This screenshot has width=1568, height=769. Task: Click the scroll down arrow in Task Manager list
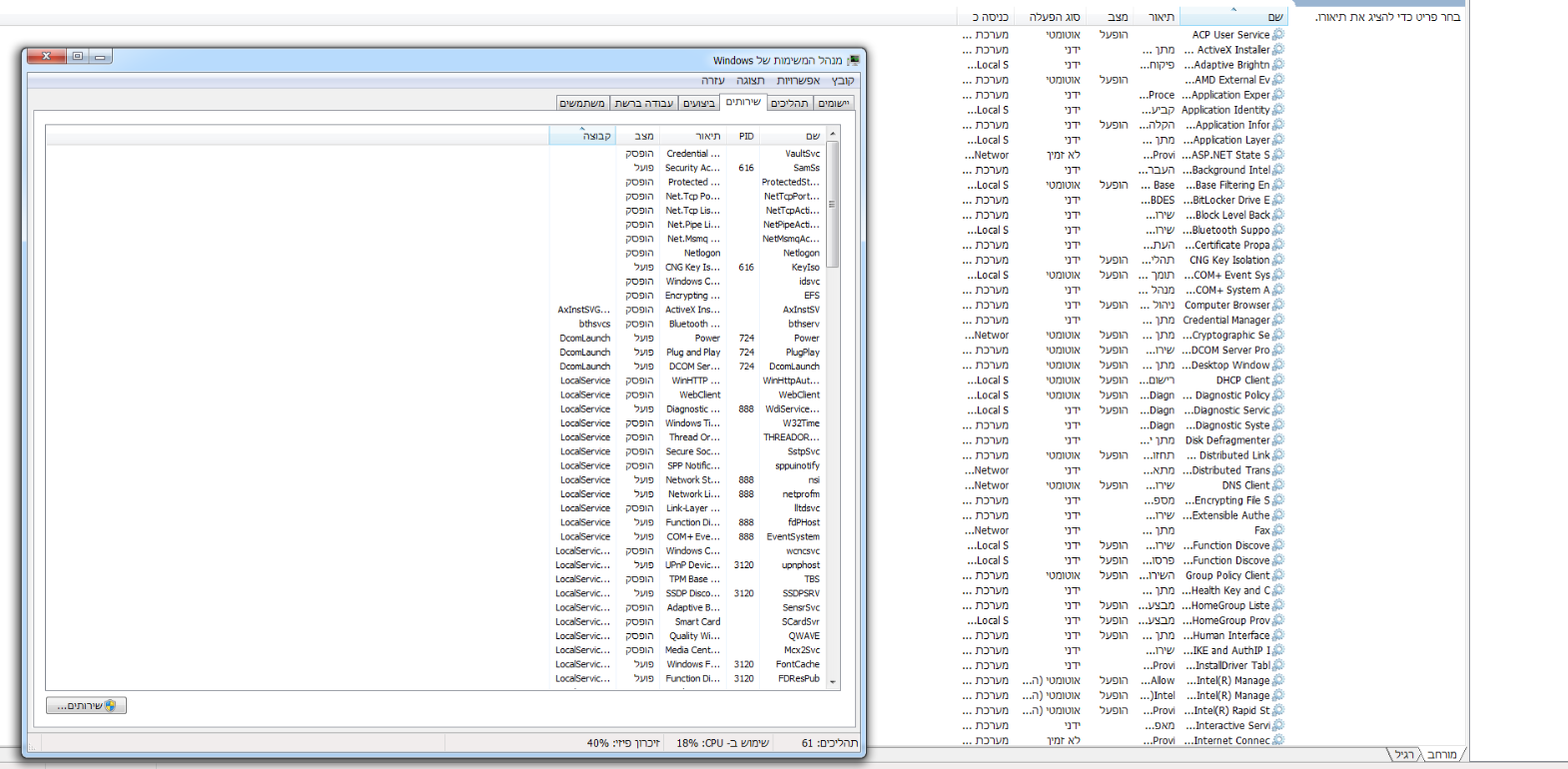[833, 682]
